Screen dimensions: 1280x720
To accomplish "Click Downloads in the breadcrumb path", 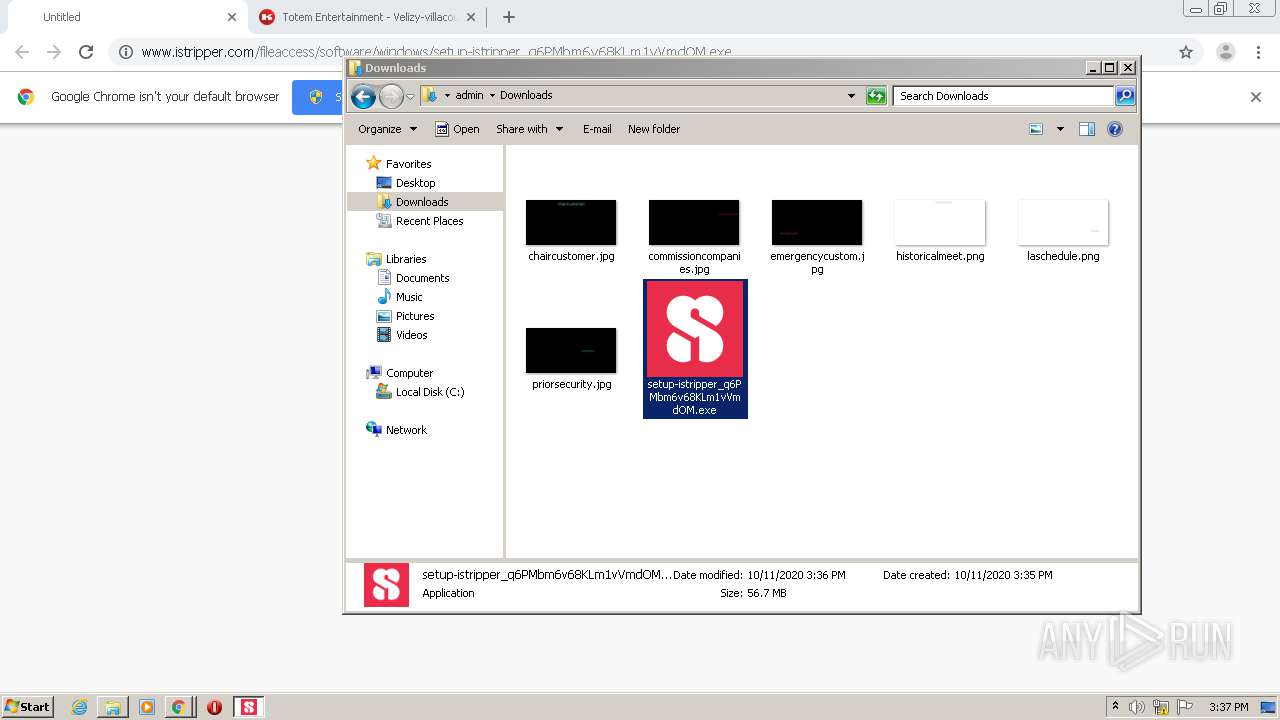I will pyautogui.click(x=526, y=96).
